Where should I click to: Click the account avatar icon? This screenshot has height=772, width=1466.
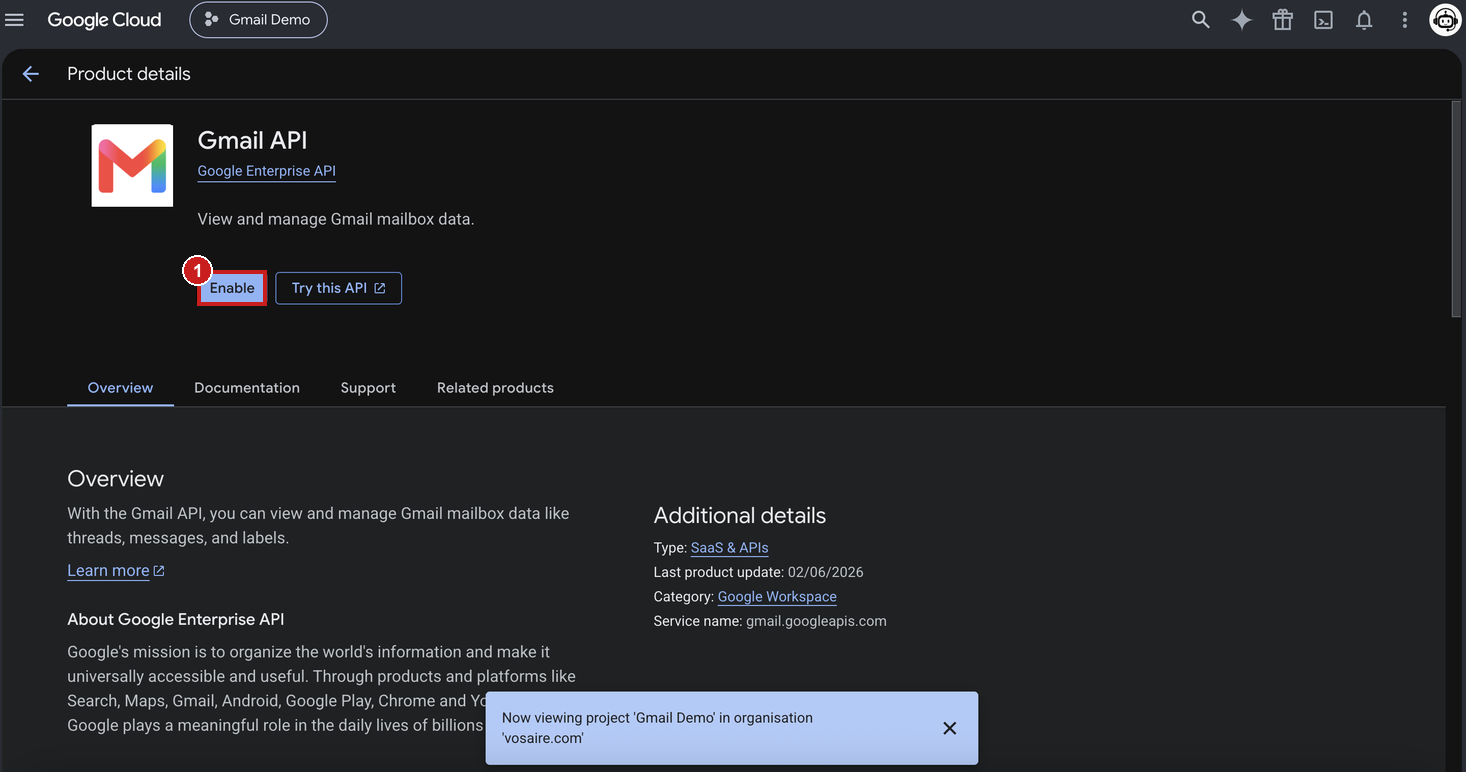[1446, 20]
